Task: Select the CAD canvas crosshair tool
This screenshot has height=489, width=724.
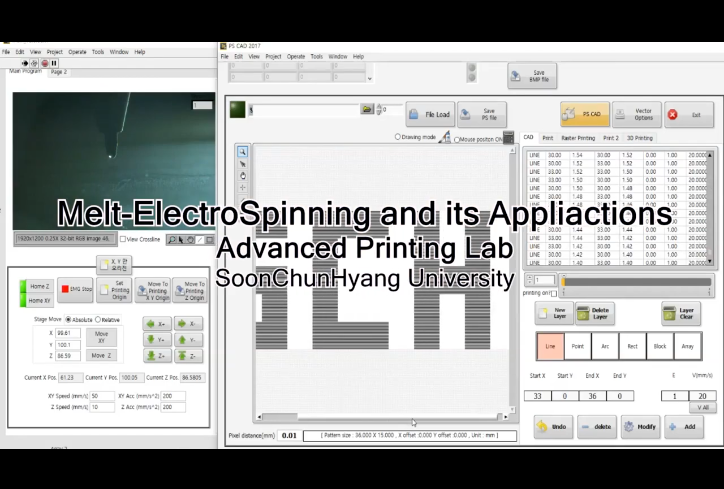Action: click(242, 187)
